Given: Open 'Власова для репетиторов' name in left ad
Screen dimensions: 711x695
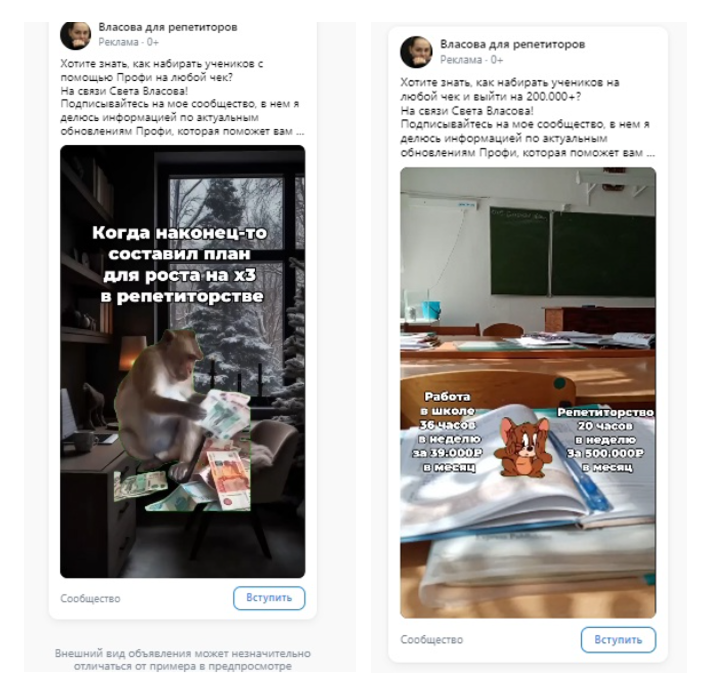Looking at the screenshot, I should point(168,27).
